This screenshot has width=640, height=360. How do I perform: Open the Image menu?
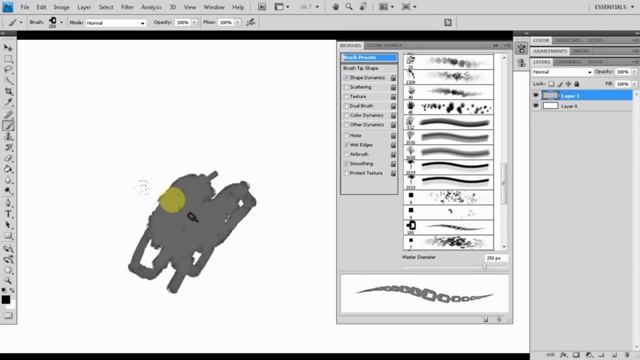tap(62, 7)
